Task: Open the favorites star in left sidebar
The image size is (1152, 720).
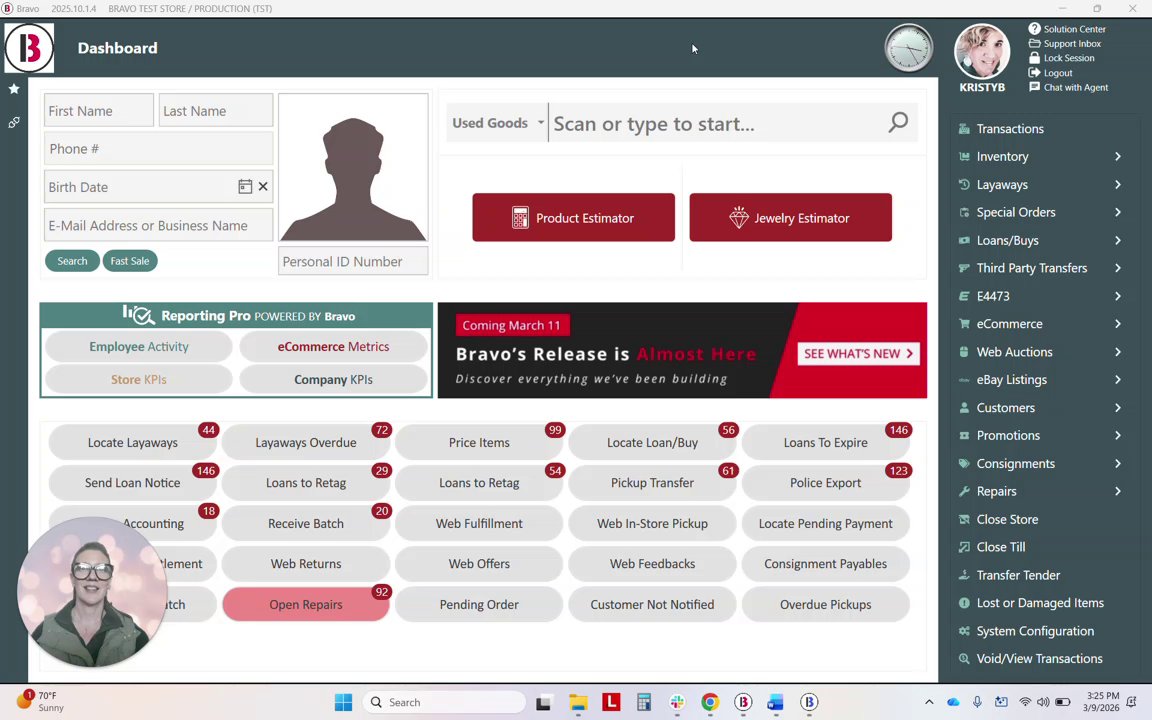Action: [x=14, y=89]
